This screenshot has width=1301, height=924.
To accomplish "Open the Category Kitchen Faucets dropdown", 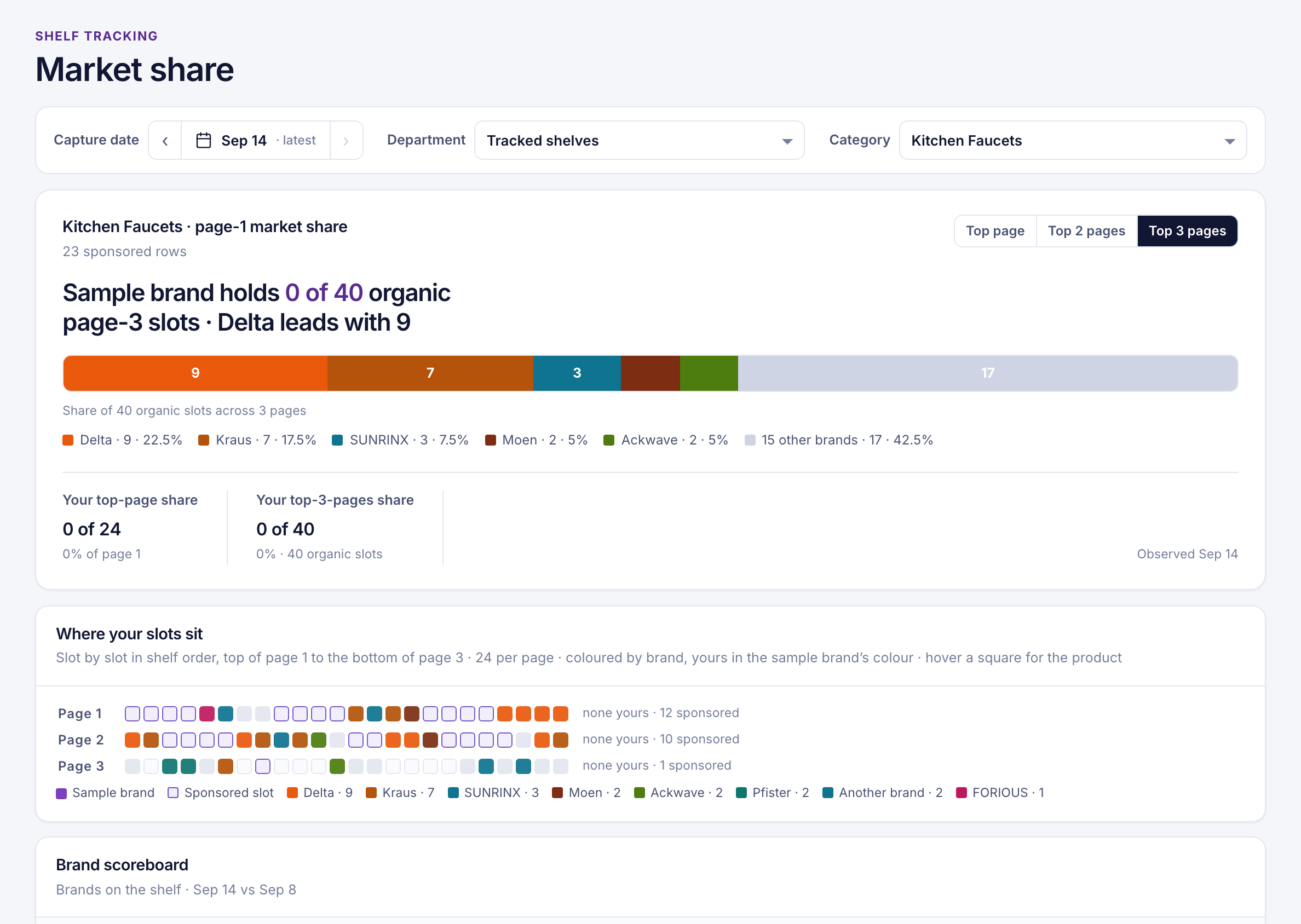I will [1072, 141].
